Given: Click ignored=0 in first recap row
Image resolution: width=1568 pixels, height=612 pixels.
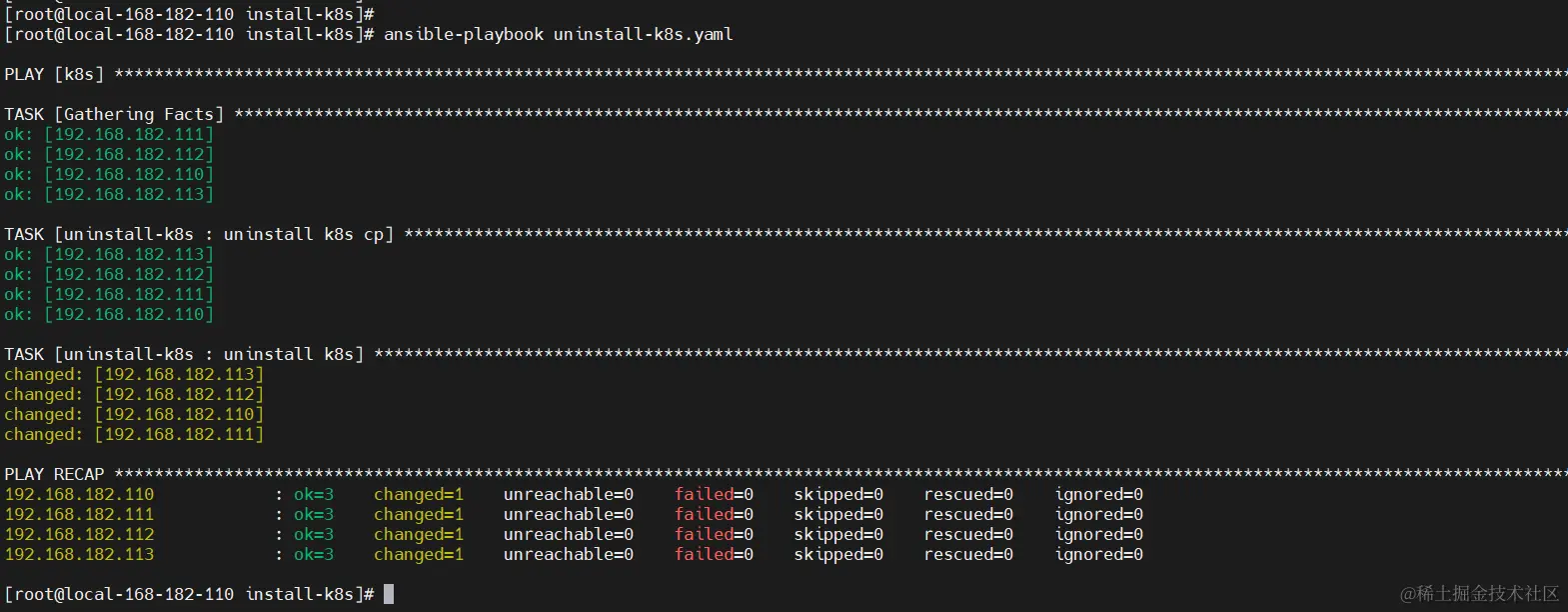Looking at the screenshot, I should pyautogui.click(x=1098, y=494).
